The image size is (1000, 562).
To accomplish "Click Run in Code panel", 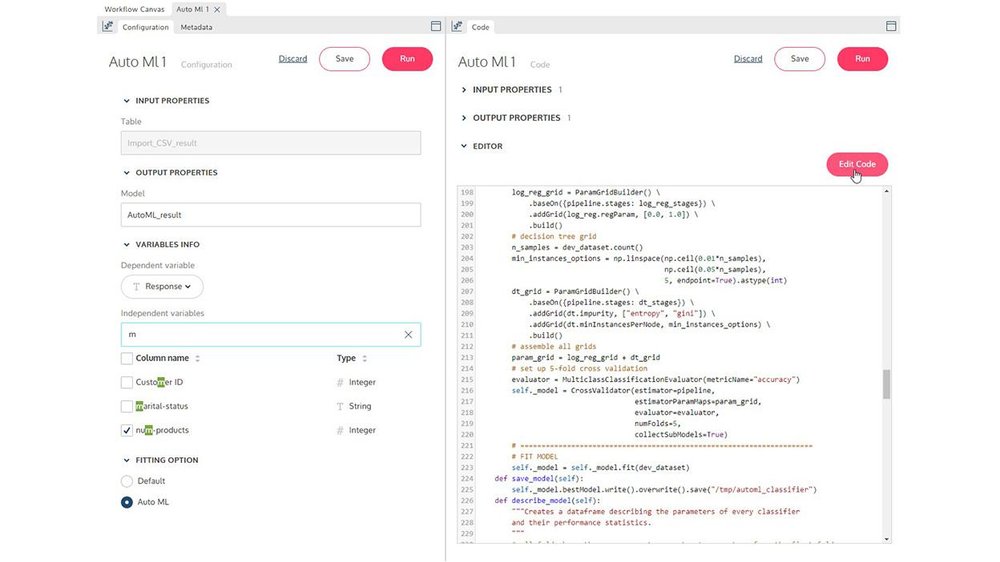I will (862, 59).
